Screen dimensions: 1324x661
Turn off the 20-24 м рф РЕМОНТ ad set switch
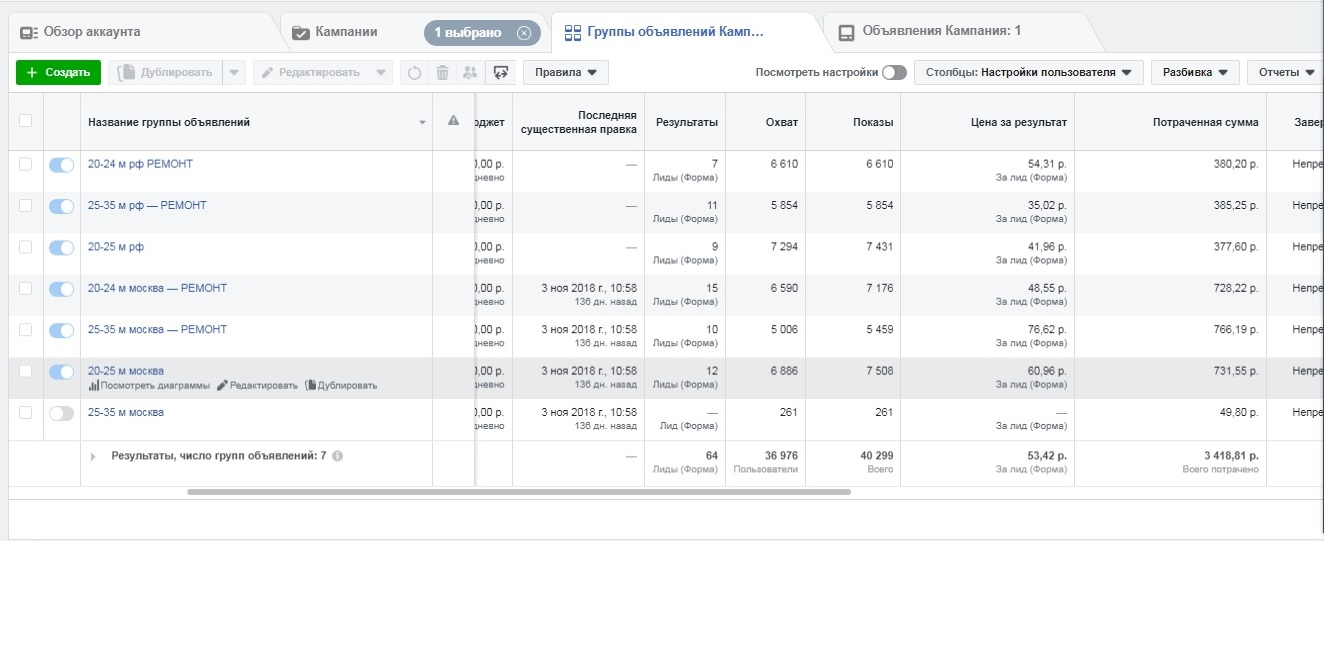[61, 165]
